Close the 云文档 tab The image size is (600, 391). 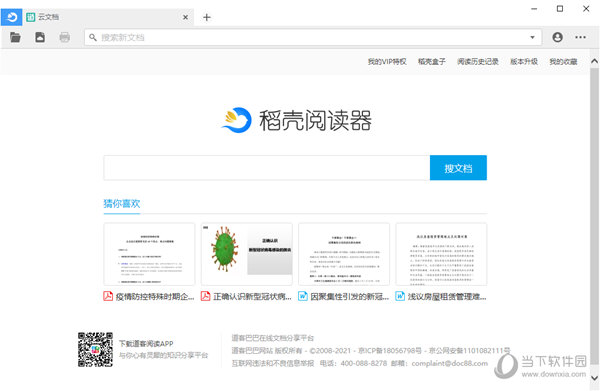[185, 17]
